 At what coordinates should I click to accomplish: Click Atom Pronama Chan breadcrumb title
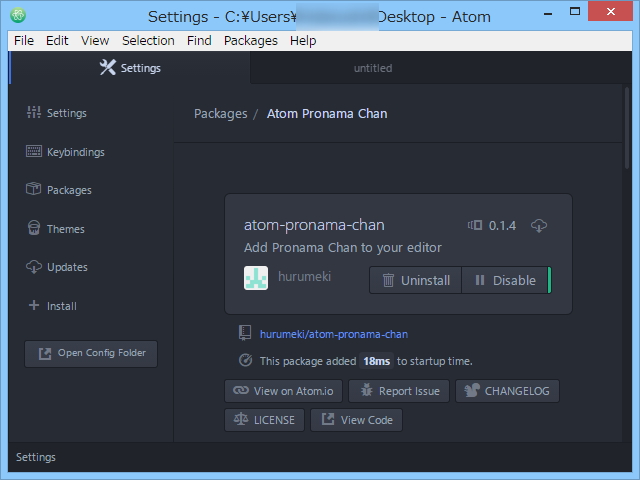[x=327, y=113]
